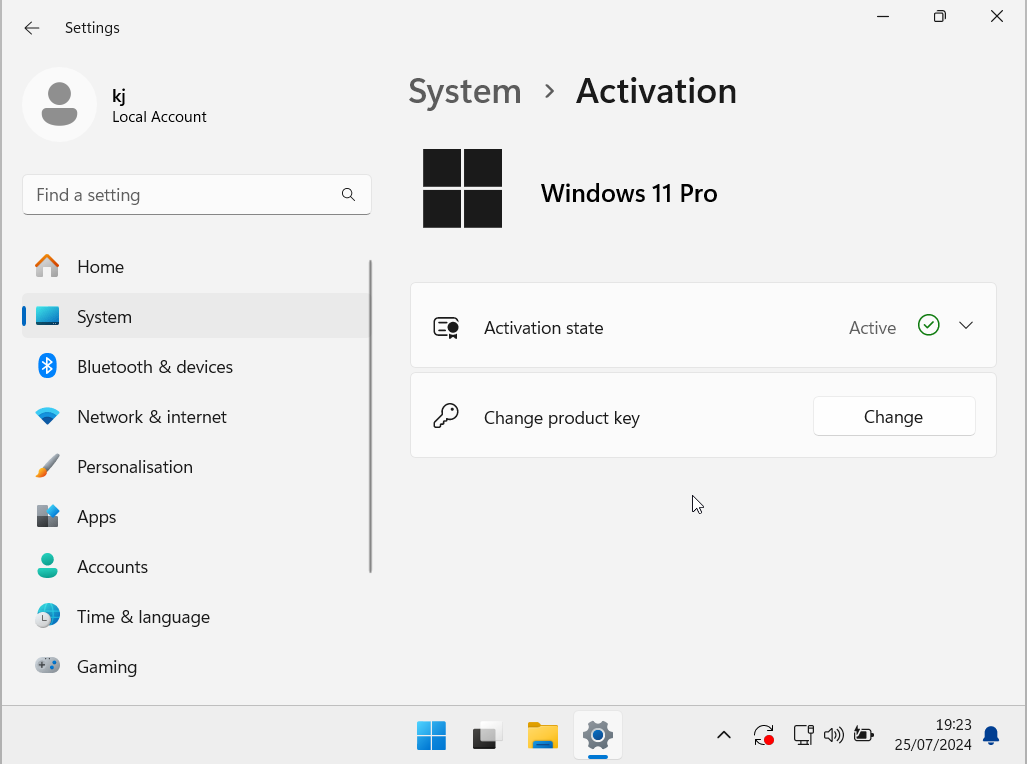This screenshot has width=1027, height=764.
Task: Click the Gaming controller icon
Action: coord(47,666)
